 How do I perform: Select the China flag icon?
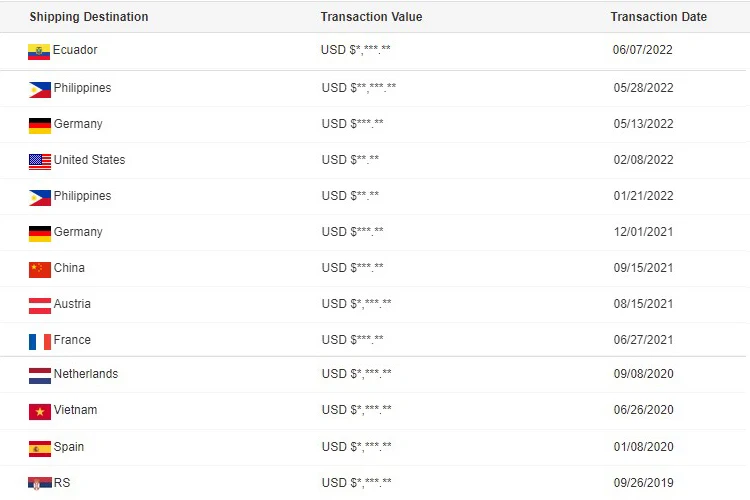pyautogui.click(x=40, y=269)
